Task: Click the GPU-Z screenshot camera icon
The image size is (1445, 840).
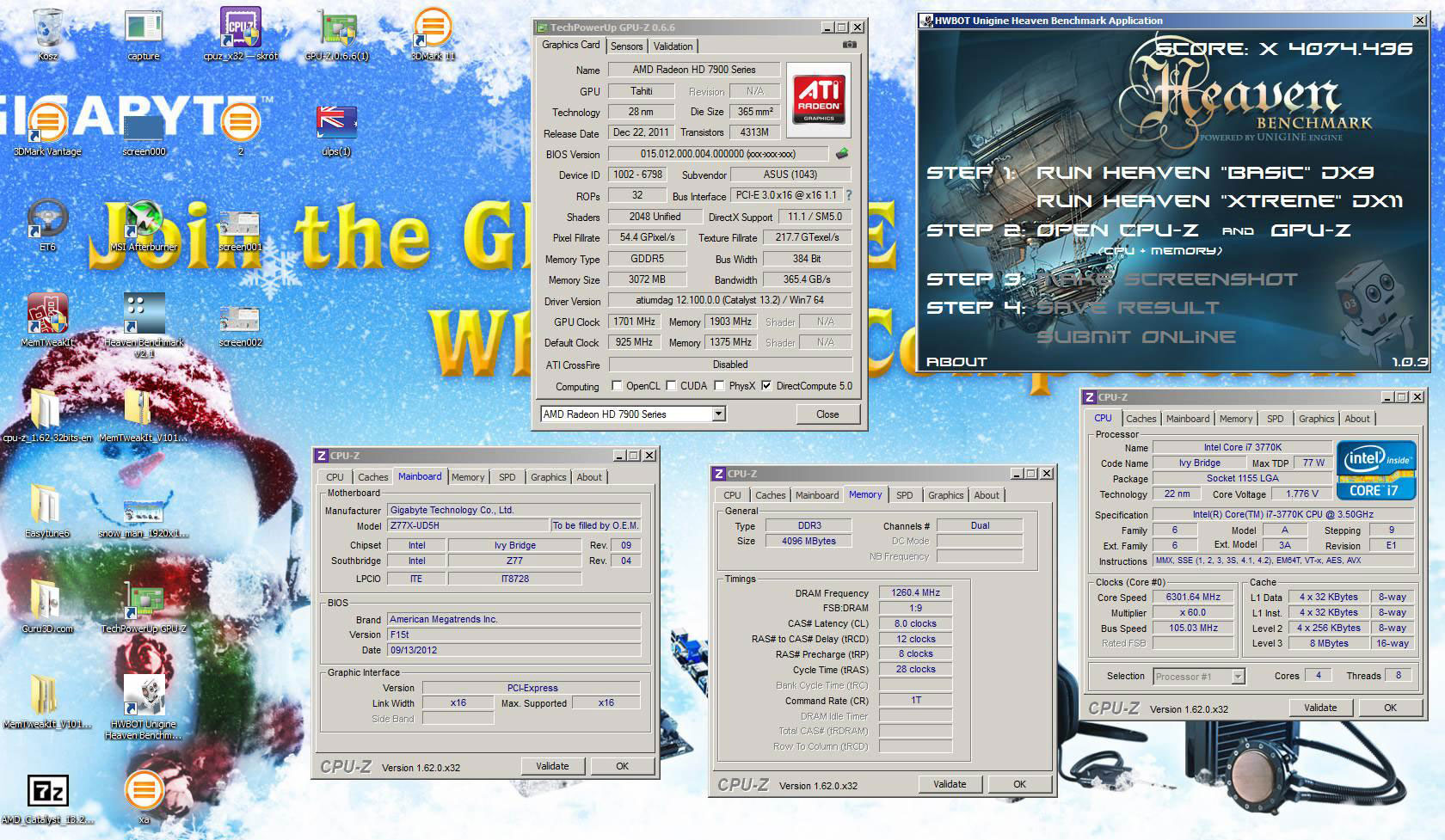Action: coord(850,45)
